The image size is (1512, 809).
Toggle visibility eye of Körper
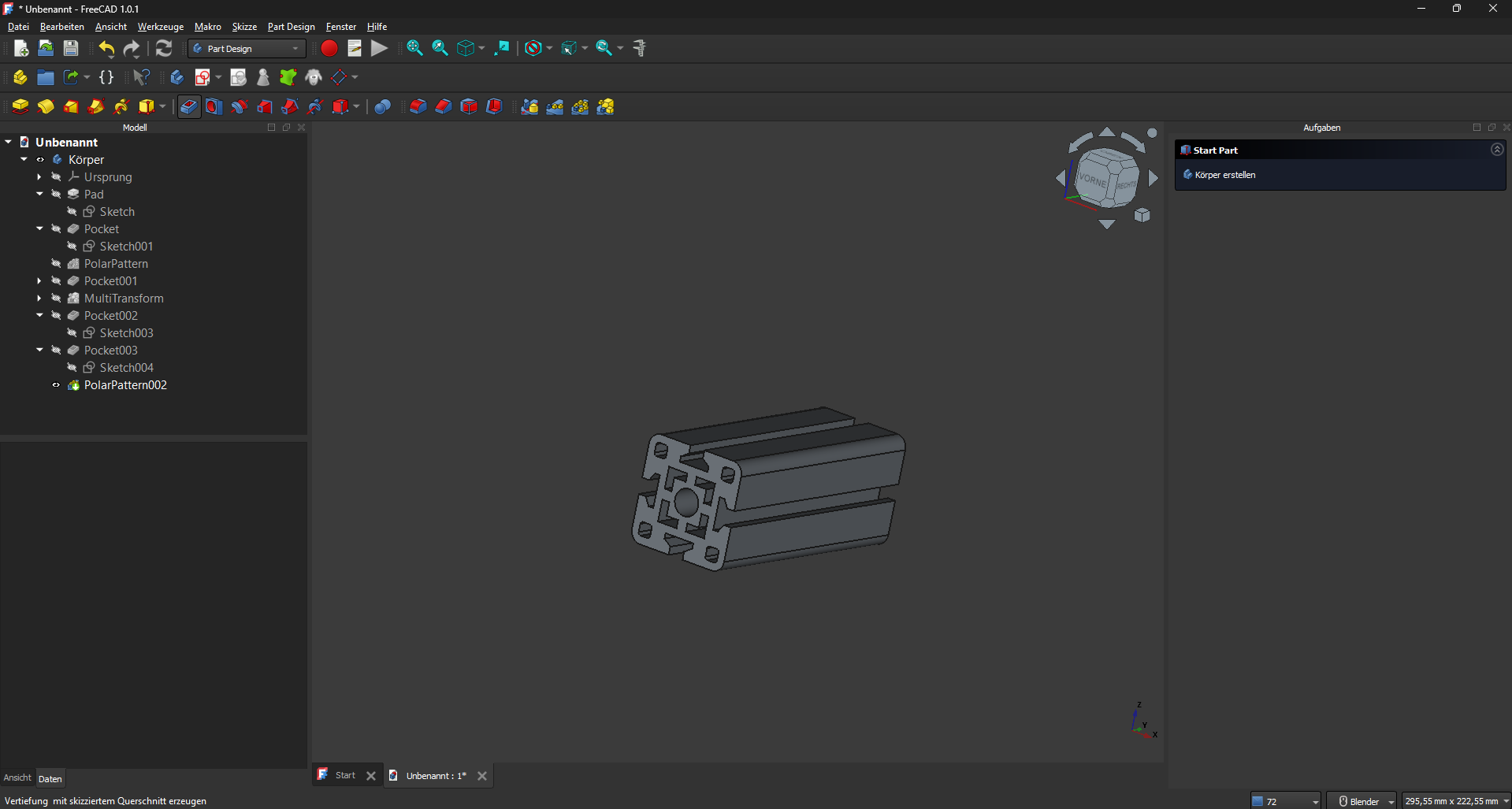point(40,160)
